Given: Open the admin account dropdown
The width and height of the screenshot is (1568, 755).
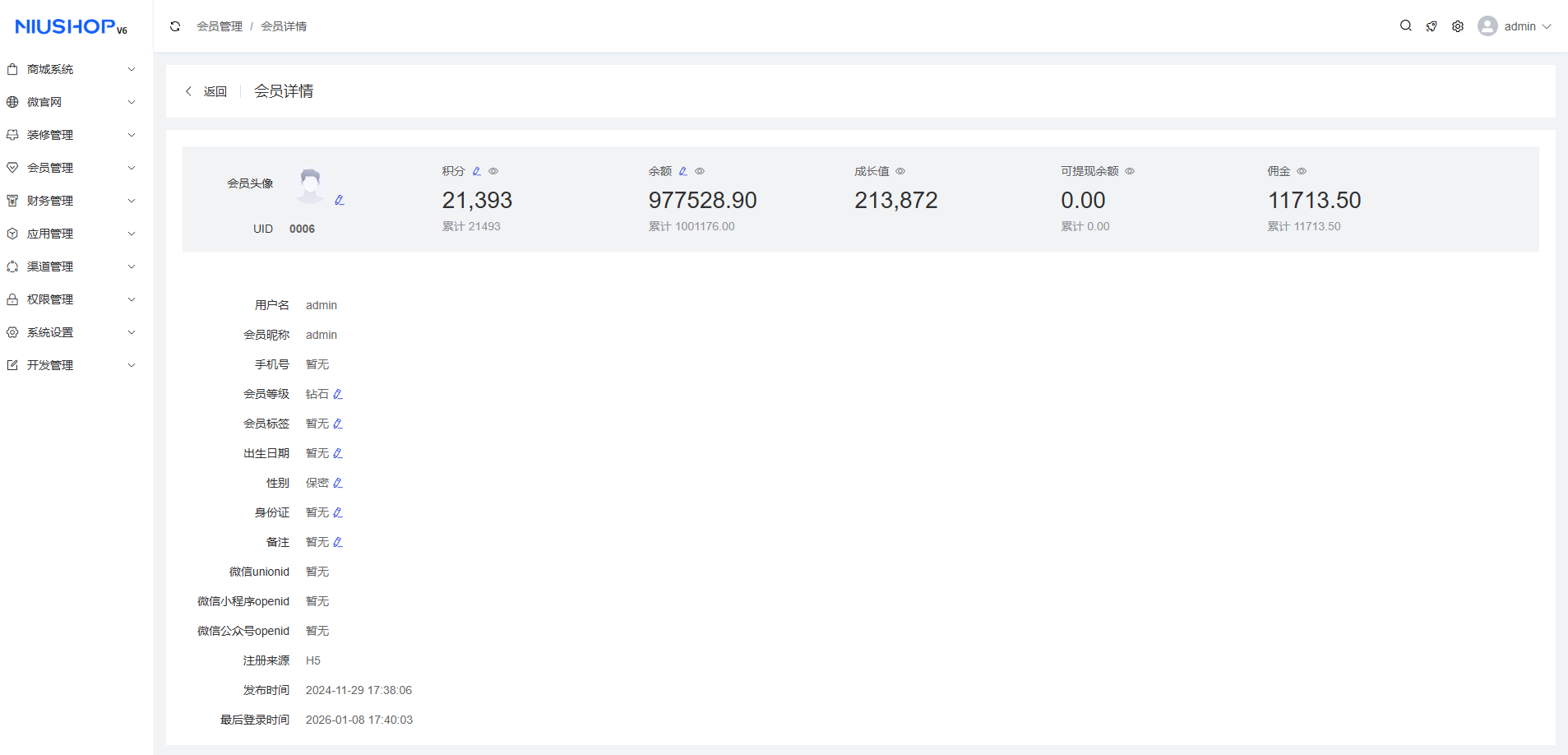Looking at the screenshot, I should [x=1515, y=26].
